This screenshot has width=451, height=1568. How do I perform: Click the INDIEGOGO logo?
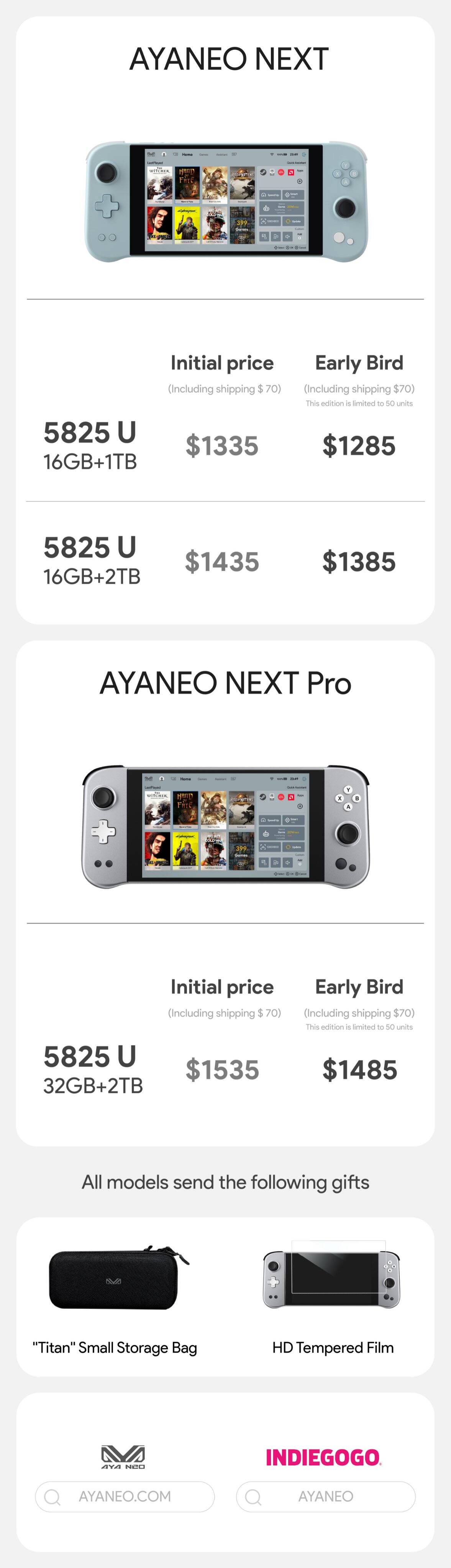click(x=323, y=1457)
